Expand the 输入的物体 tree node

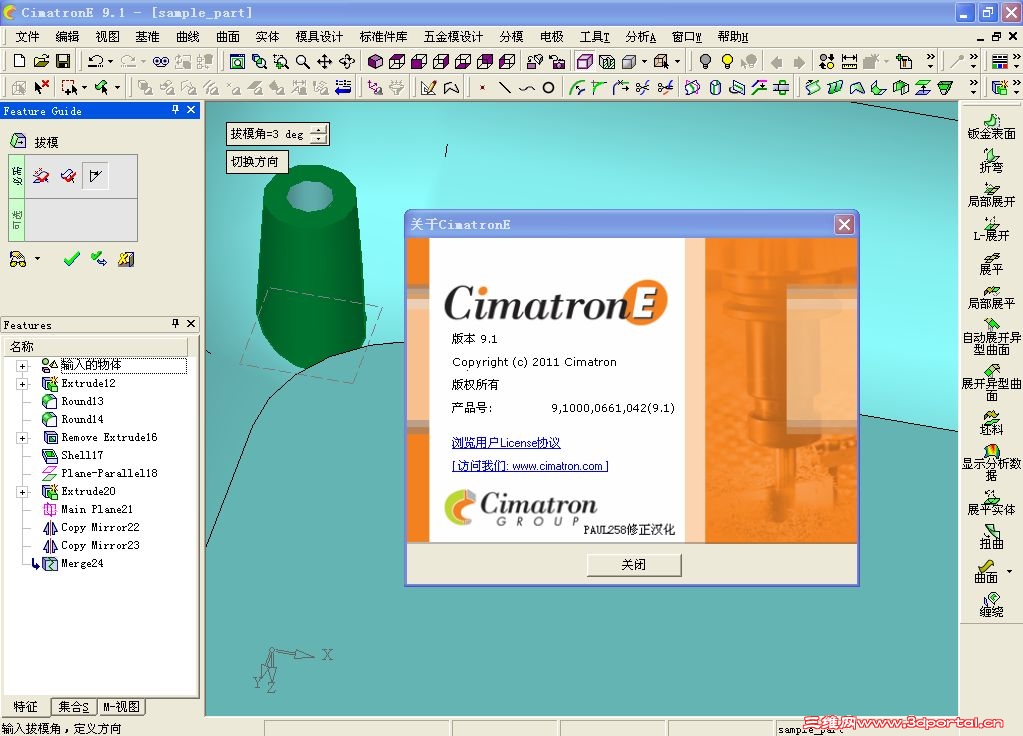[22, 366]
